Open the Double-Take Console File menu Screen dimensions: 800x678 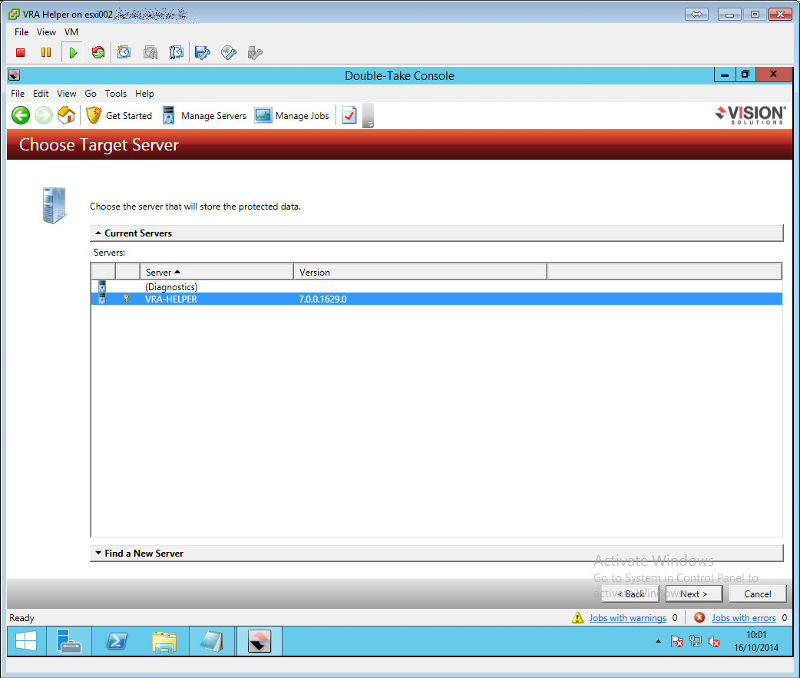pyautogui.click(x=17, y=94)
